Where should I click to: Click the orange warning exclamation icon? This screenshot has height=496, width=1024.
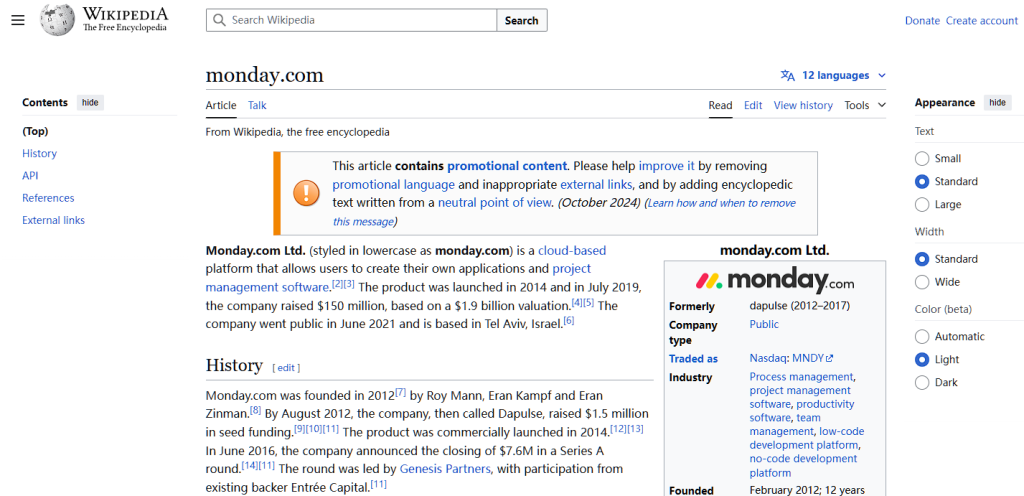[306, 193]
